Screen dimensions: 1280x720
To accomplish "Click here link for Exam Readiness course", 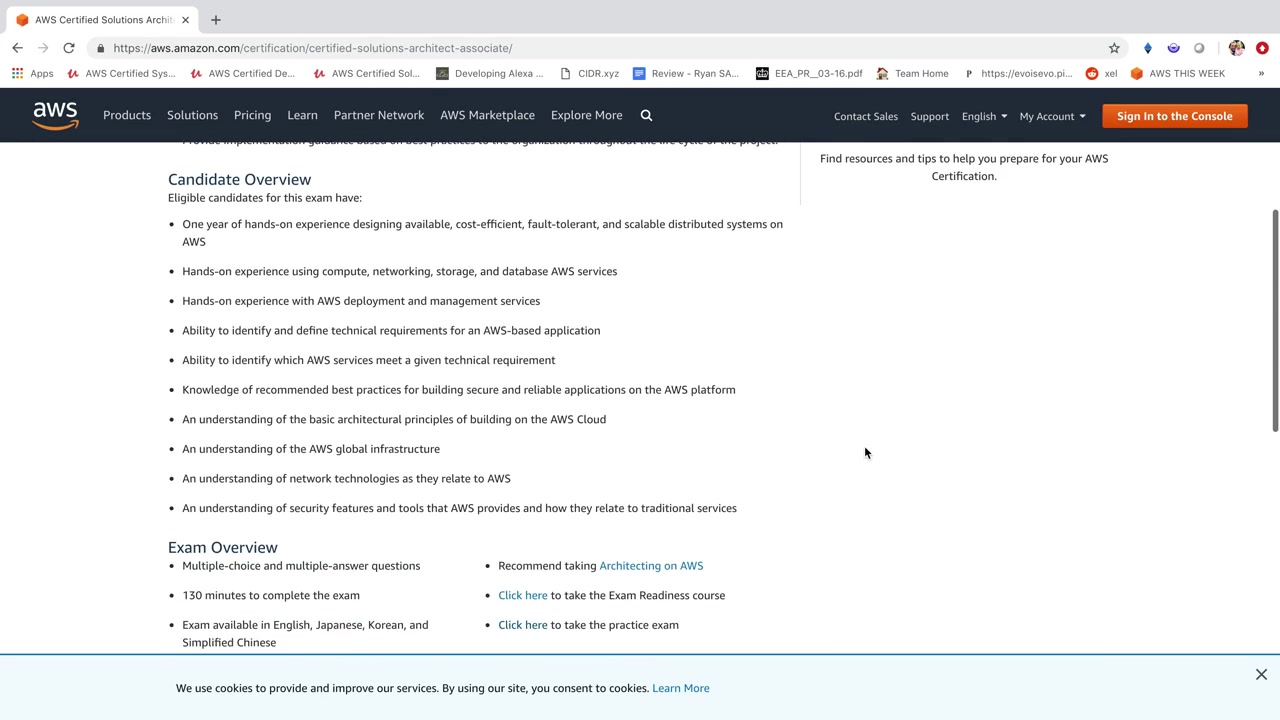I will (523, 595).
